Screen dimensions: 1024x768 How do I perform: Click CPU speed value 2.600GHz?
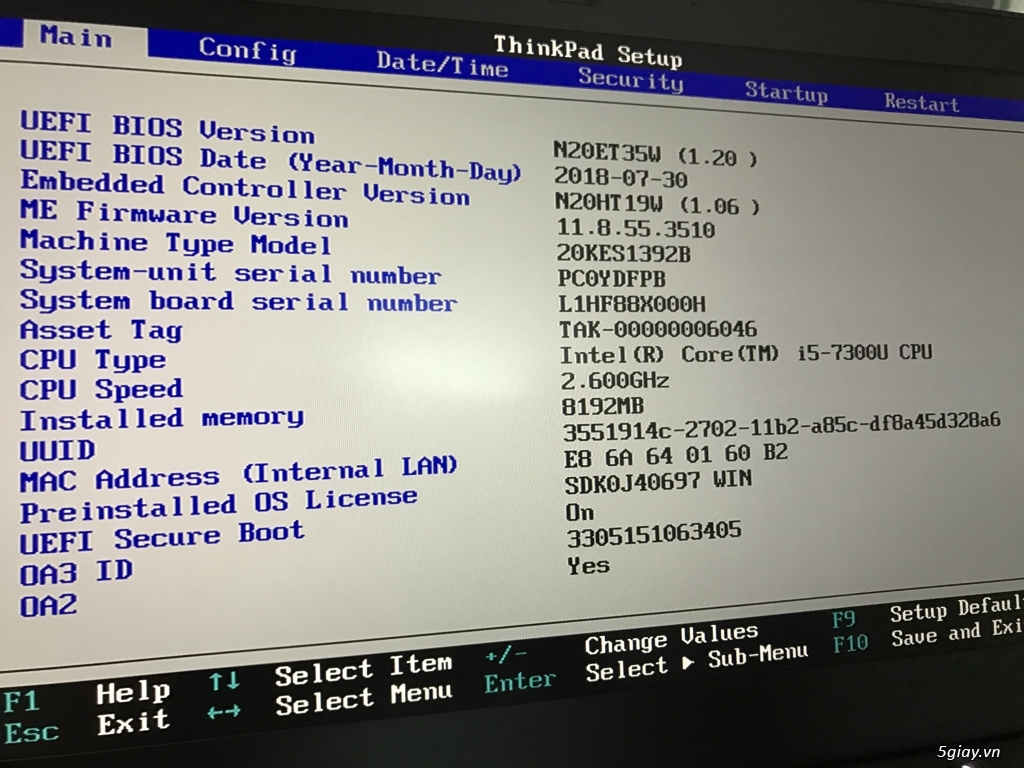(615, 379)
